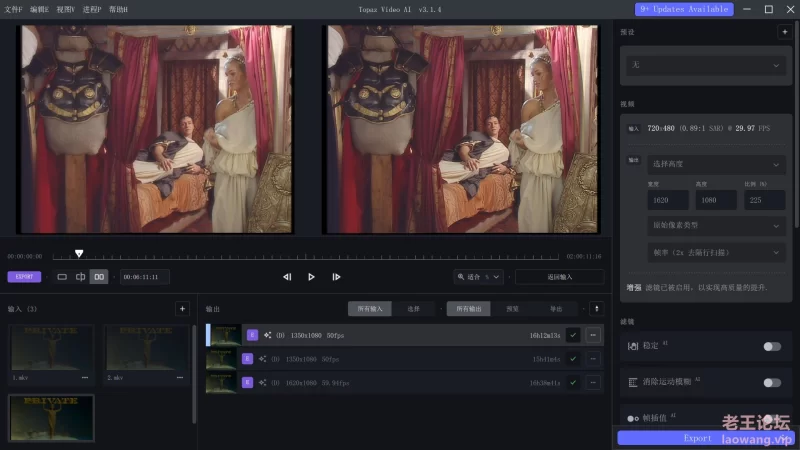This screenshot has height=450, width=800.
Task: Step forward one frame
Action: pos(336,277)
